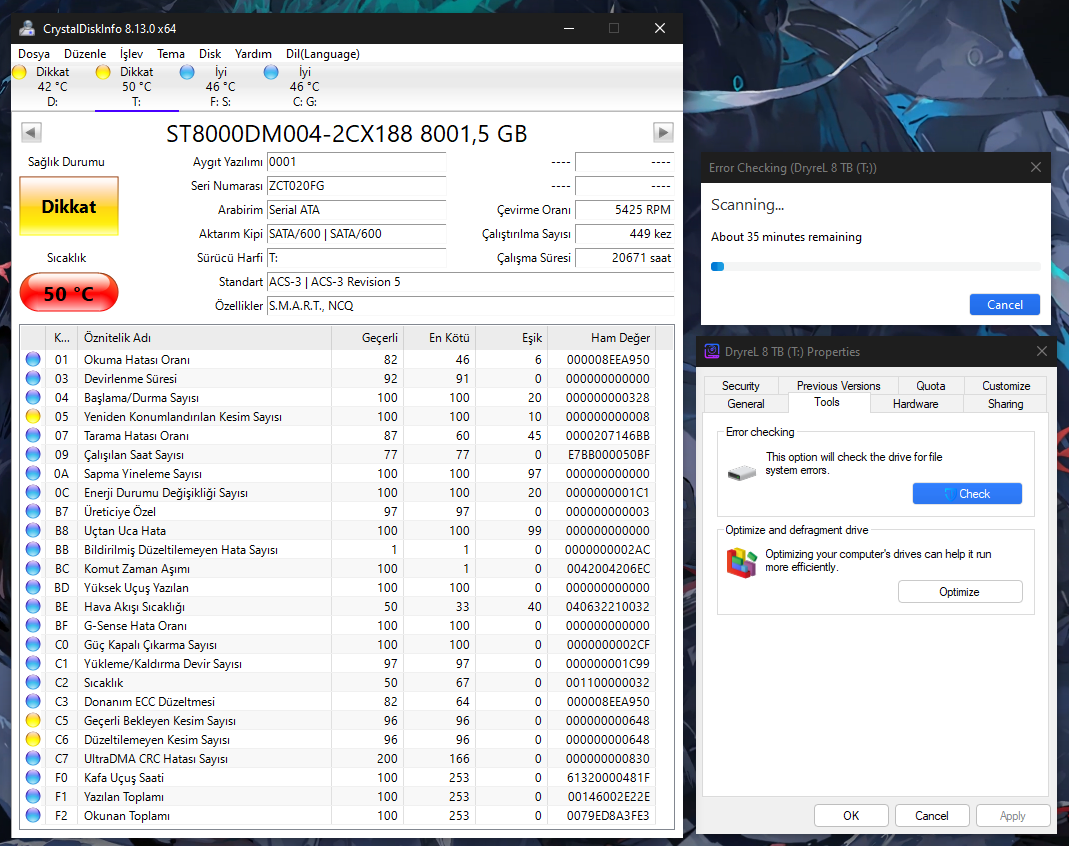Click status circle for UltraDMA CRC Hatası Sayısı
This screenshot has width=1069, height=846.
click(33, 758)
